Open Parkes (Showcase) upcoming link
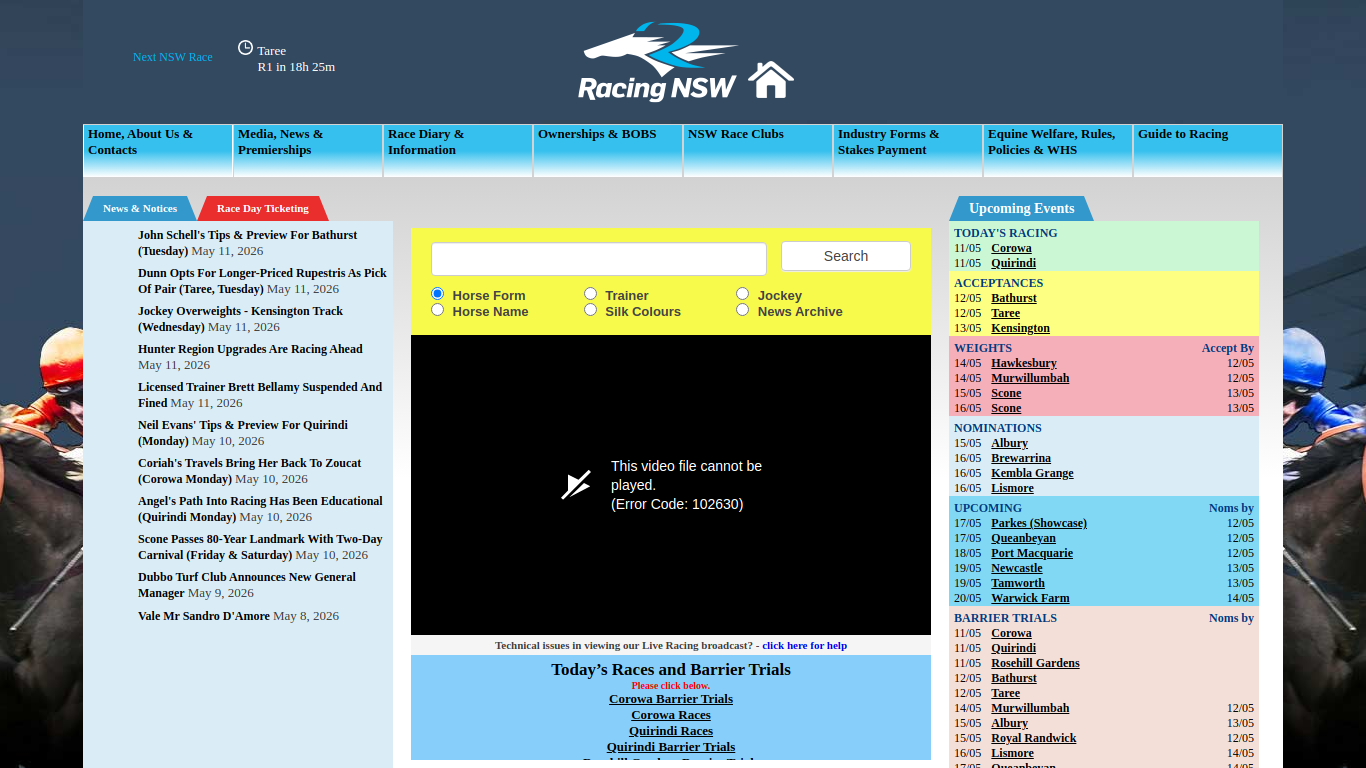Screen dimensions: 1366x768 [x=1039, y=523]
